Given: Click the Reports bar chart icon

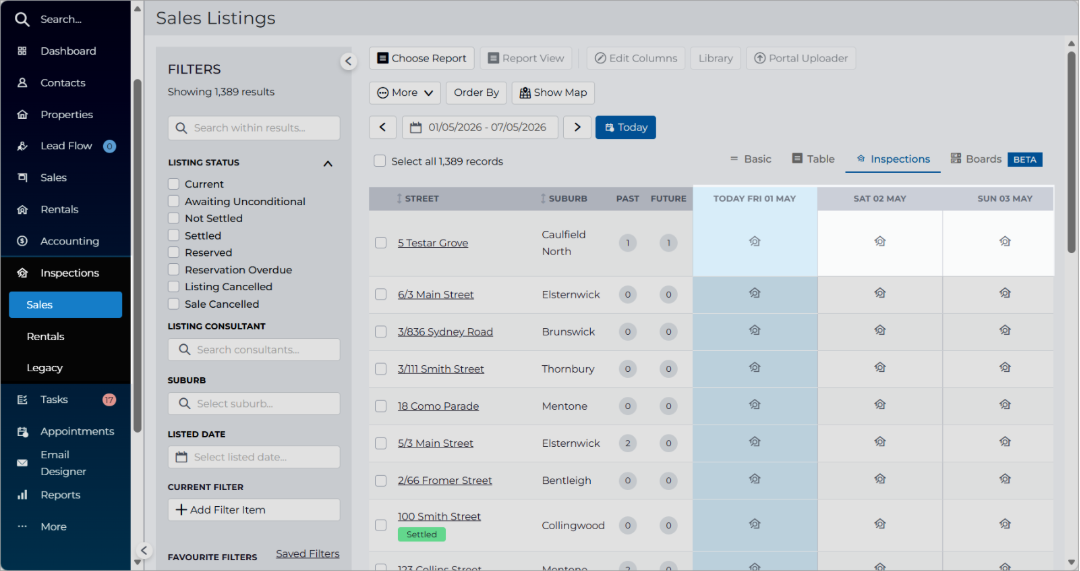Looking at the screenshot, I should coord(22,495).
